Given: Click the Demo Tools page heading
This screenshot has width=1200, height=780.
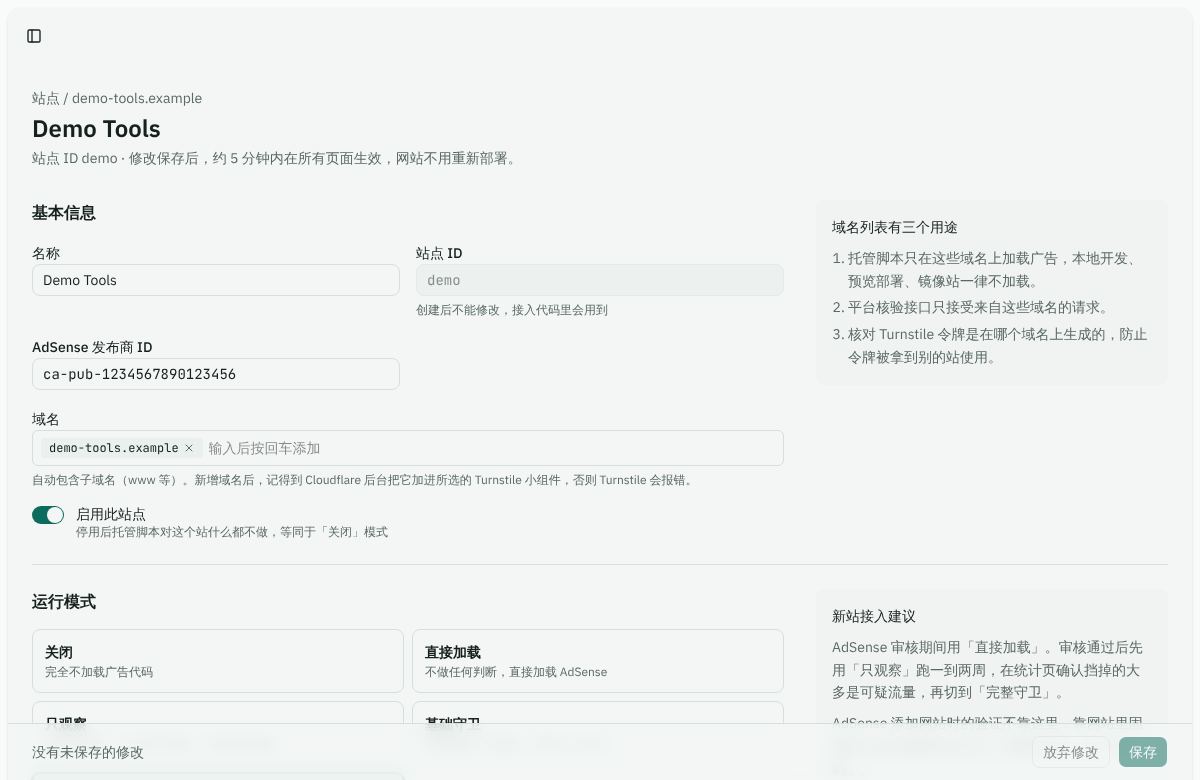Looking at the screenshot, I should (96, 129).
